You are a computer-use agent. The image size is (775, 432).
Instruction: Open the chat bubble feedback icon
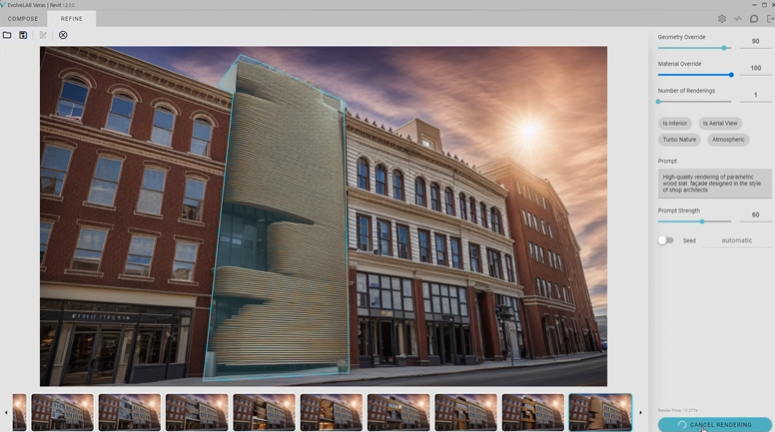point(754,19)
